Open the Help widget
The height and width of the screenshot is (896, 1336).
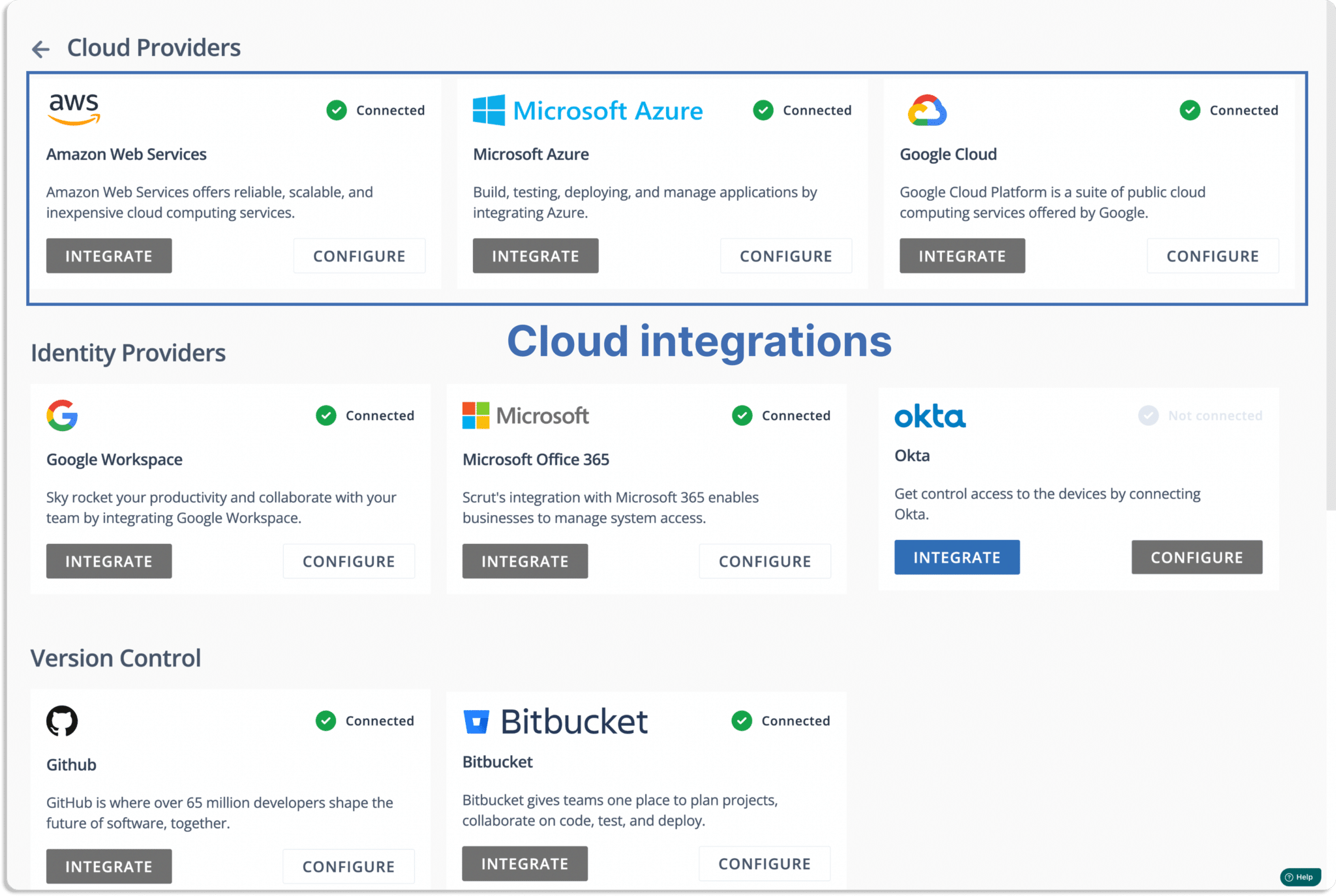1300,877
